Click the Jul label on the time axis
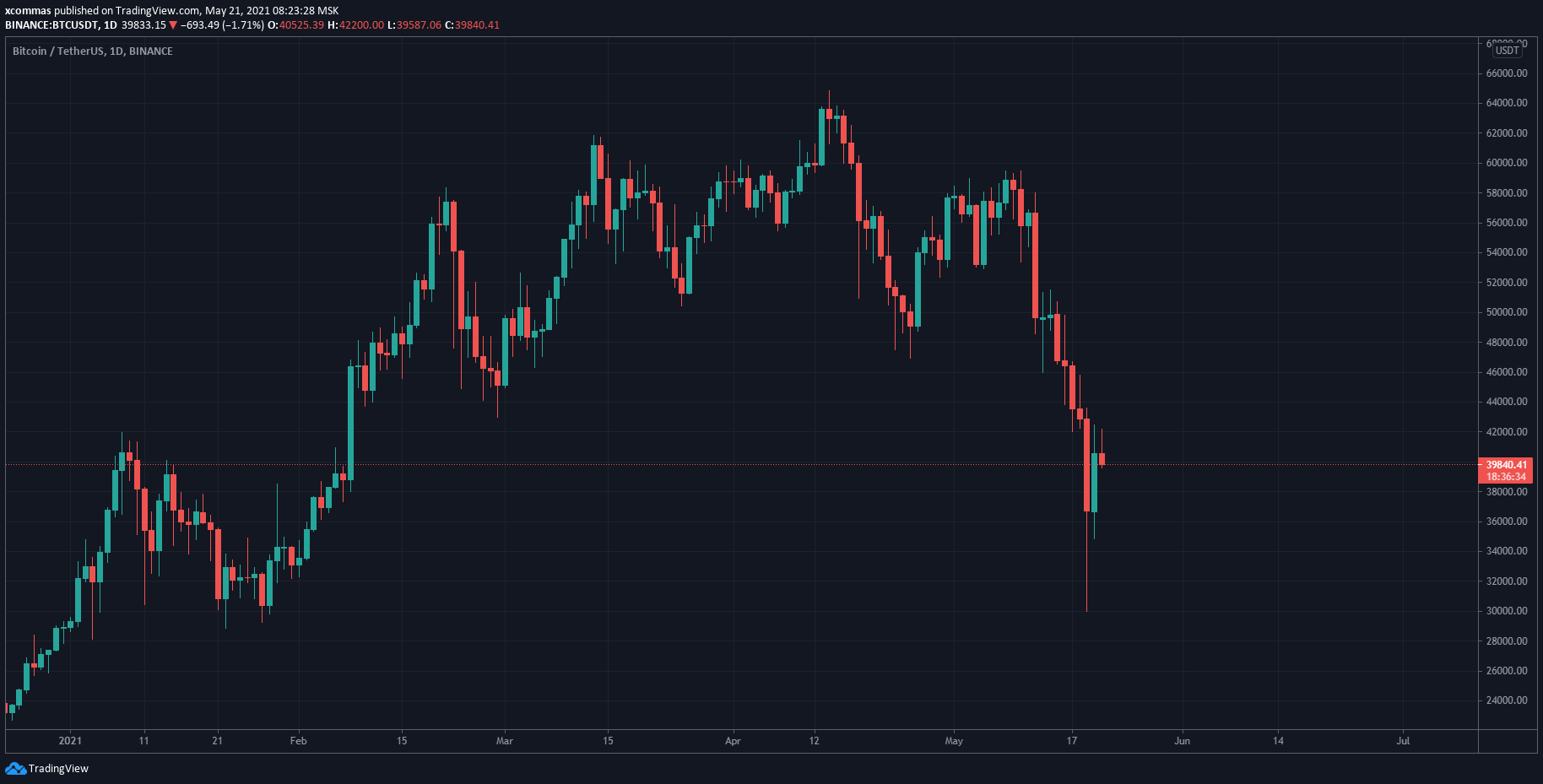 pos(1403,741)
